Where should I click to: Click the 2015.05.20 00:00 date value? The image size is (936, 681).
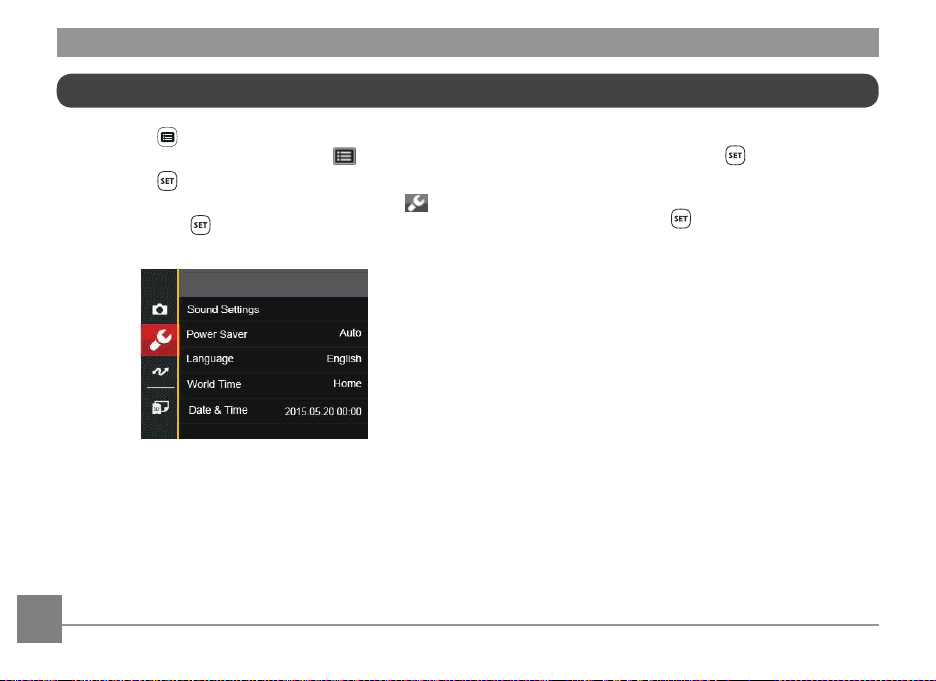[x=322, y=411]
